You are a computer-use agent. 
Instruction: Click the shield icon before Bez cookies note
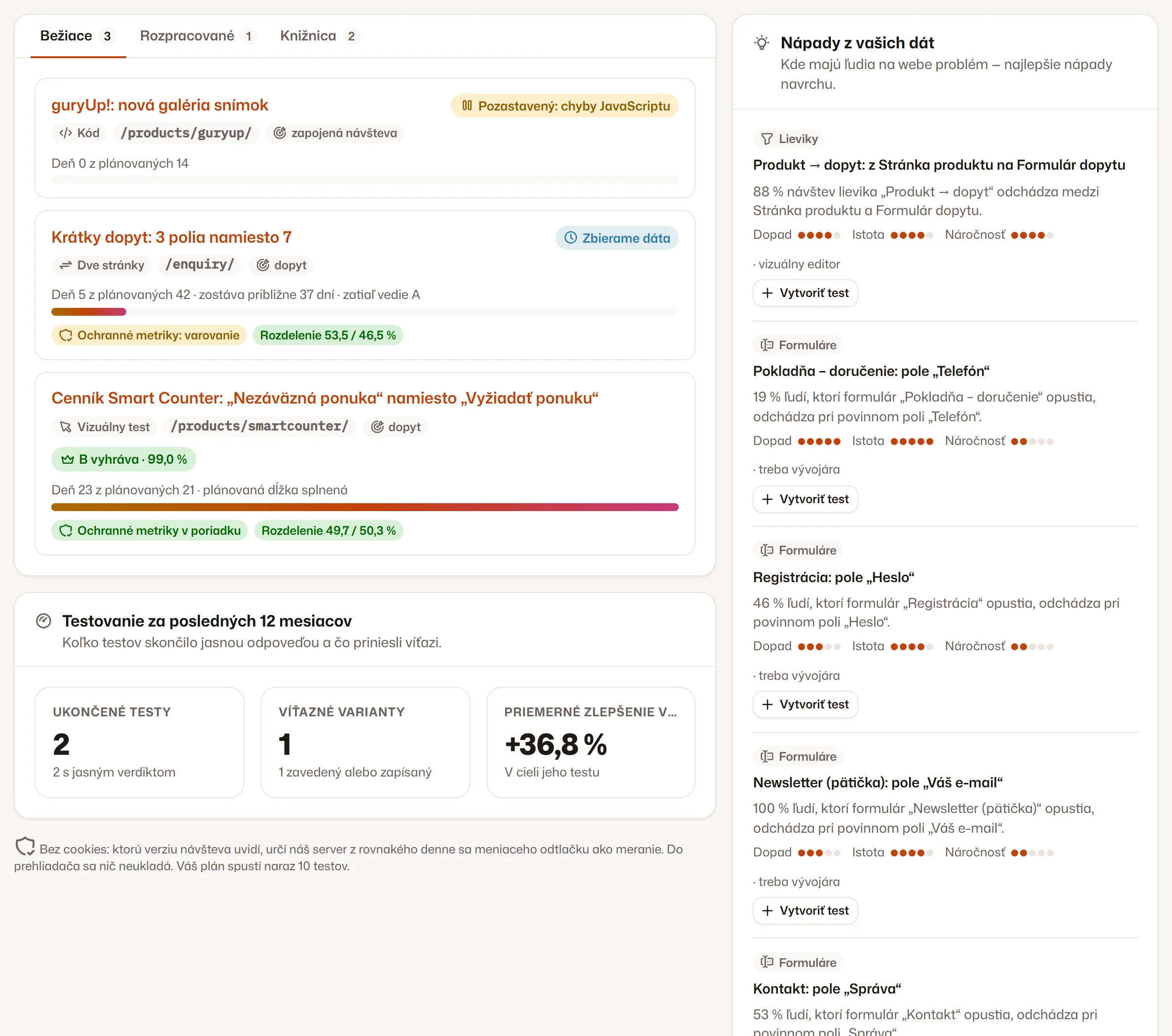pyautogui.click(x=25, y=847)
